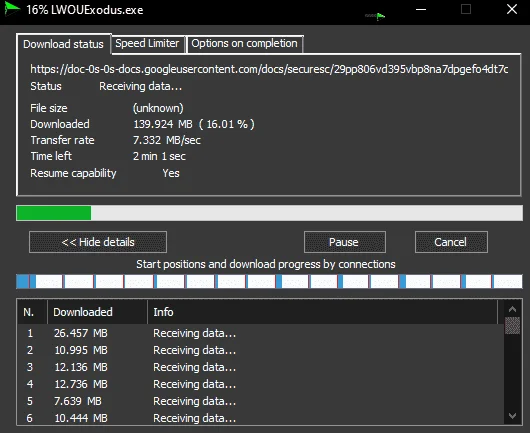Select connection row with 10.444 MB

pyautogui.click(x=260, y=418)
